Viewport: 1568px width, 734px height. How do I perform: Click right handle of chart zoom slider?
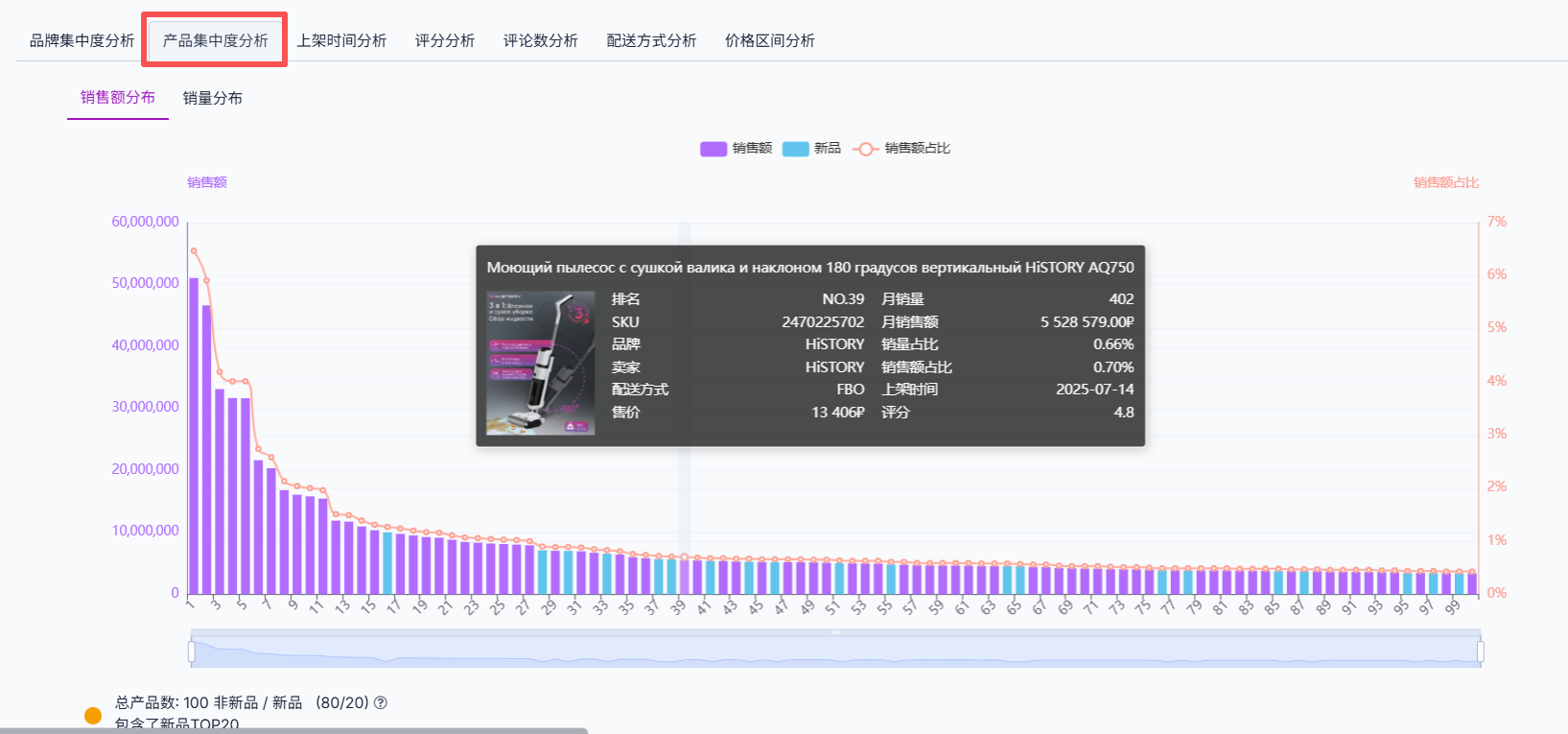point(1480,652)
